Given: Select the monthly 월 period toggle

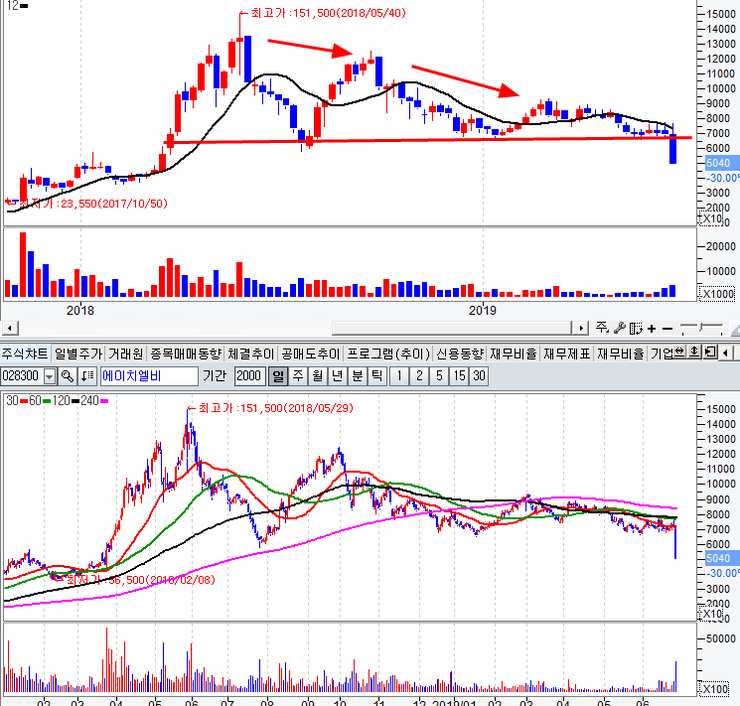Looking at the screenshot, I should (318, 376).
